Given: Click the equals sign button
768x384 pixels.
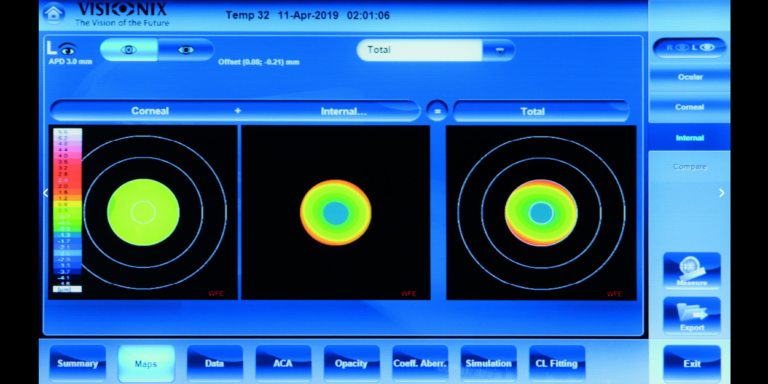Looking at the screenshot, I should click(x=437, y=111).
